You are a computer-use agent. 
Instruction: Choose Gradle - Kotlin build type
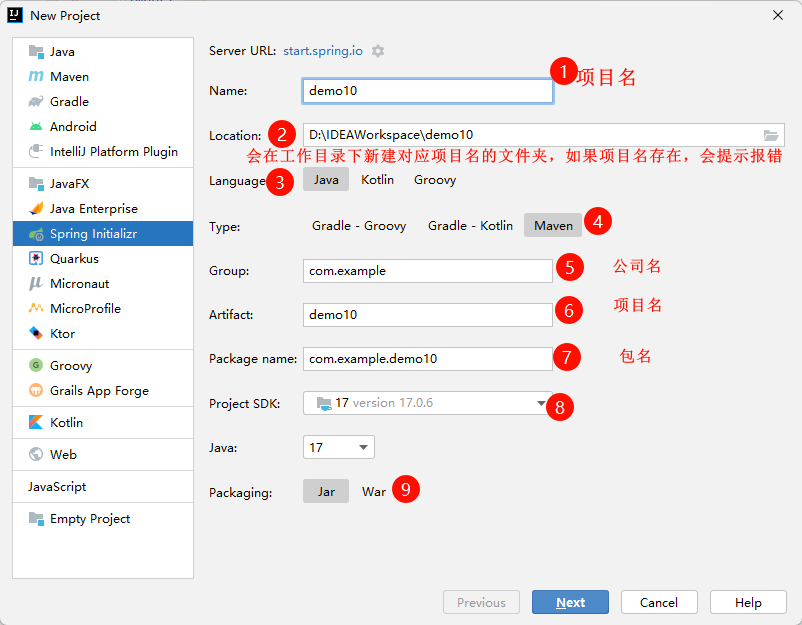(470, 226)
